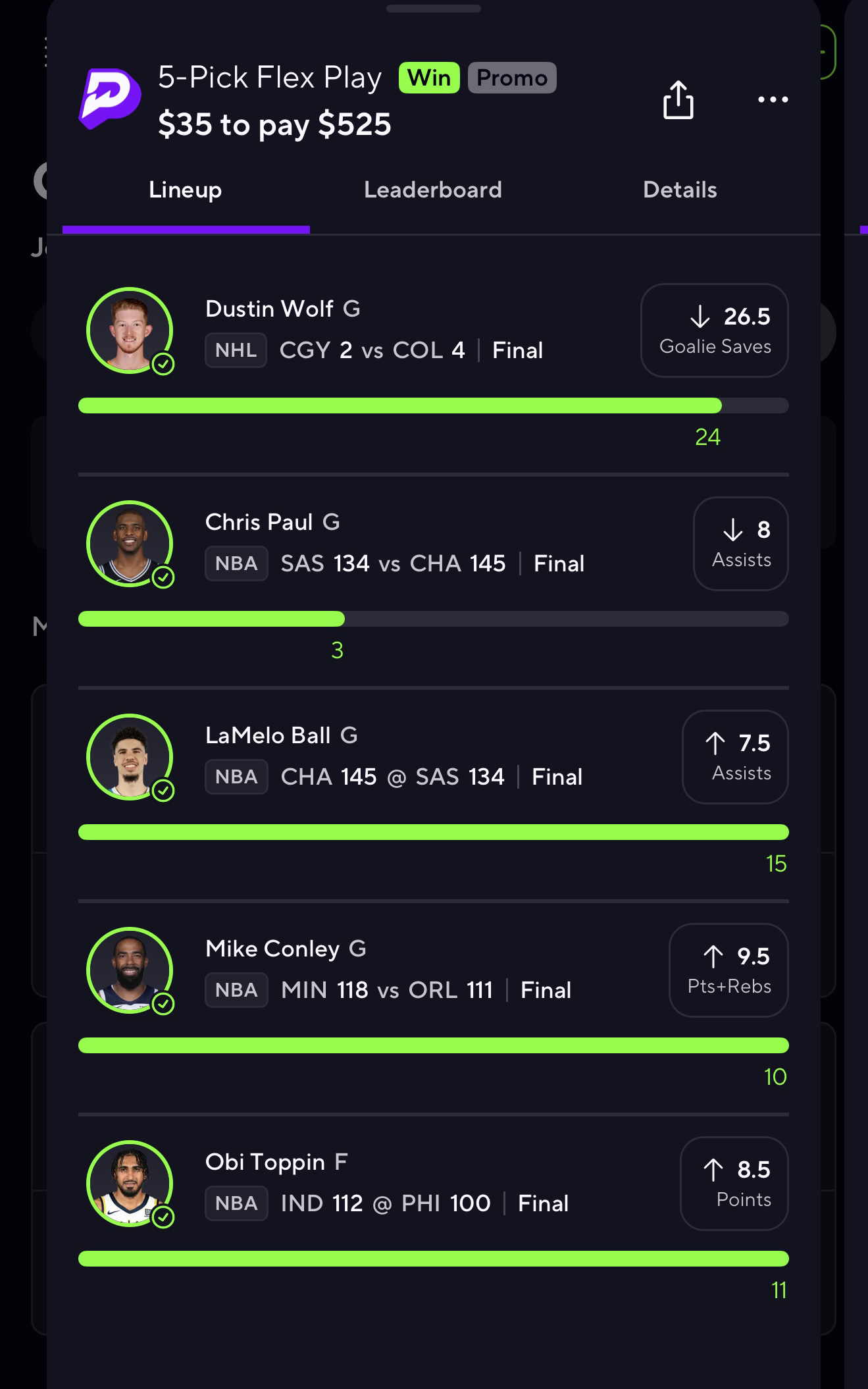Tap LaMelo Ball's player headshot

tap(130, 757)
